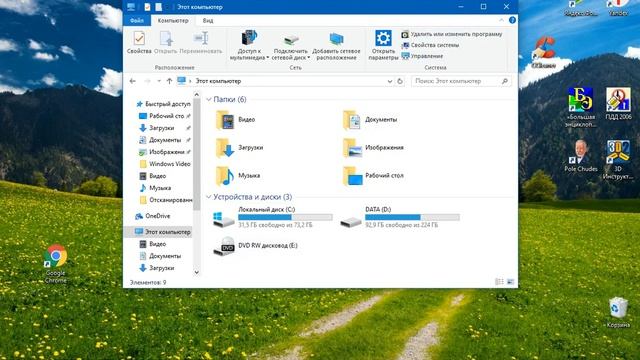
Task: Open the 3D Инструктор desktop shortcut
Action: coord(618,160)
